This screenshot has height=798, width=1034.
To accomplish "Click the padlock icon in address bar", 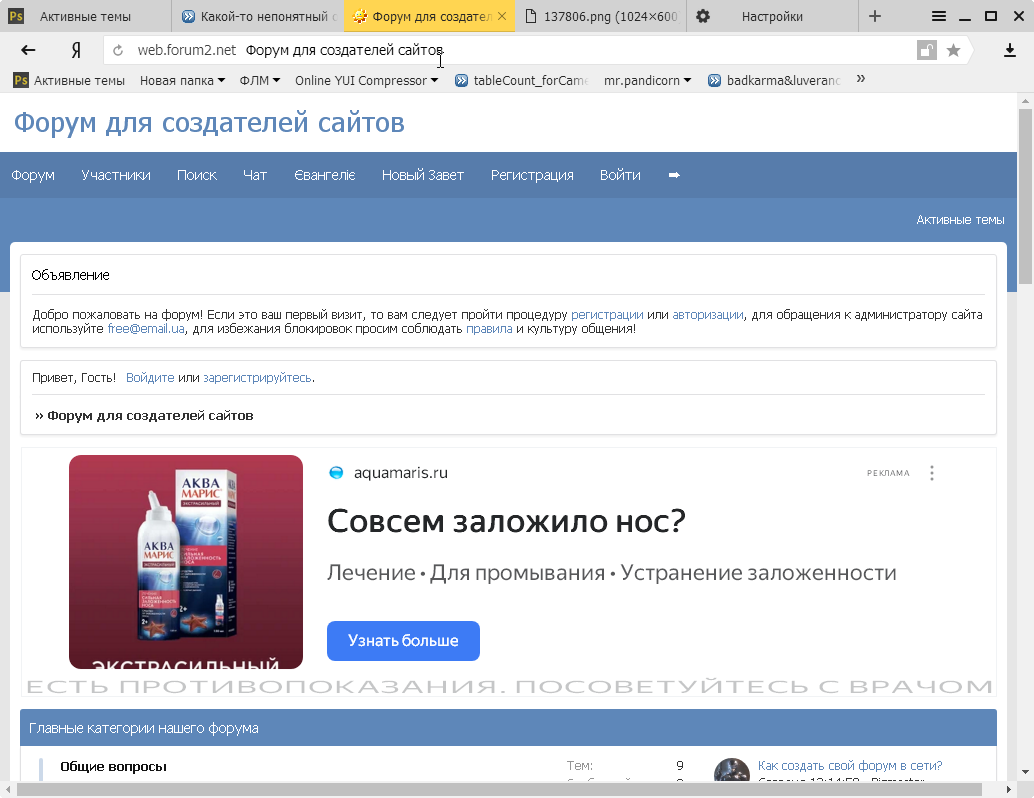I will 926,50.
